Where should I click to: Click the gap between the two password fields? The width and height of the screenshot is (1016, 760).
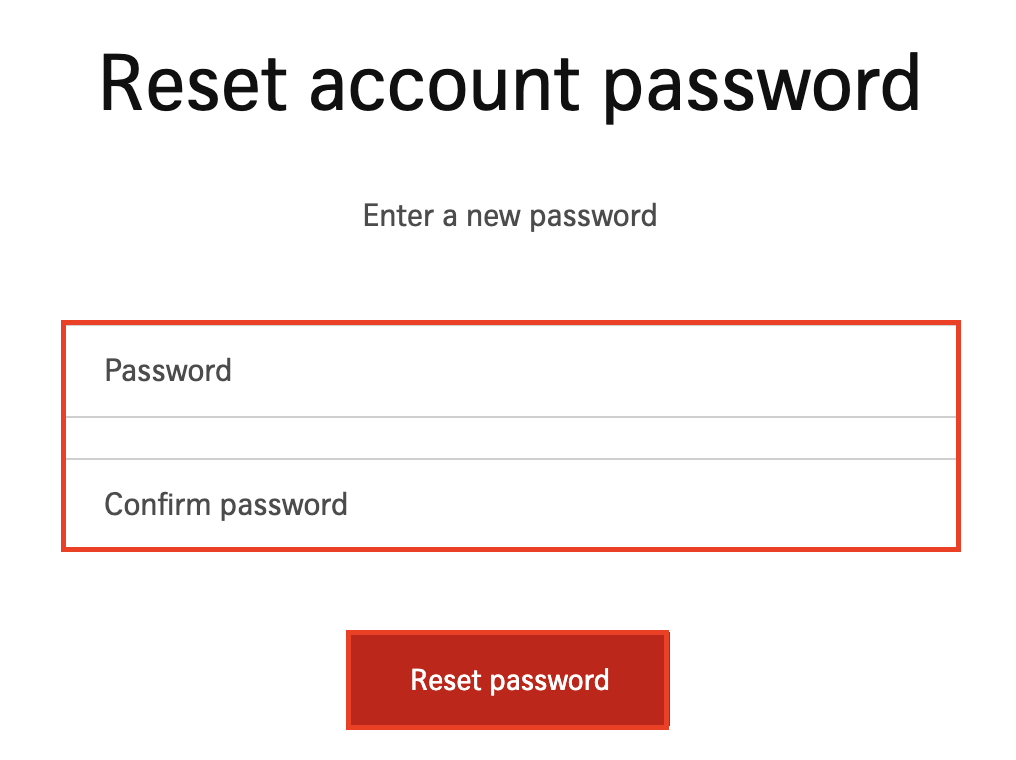coord(510,438)
